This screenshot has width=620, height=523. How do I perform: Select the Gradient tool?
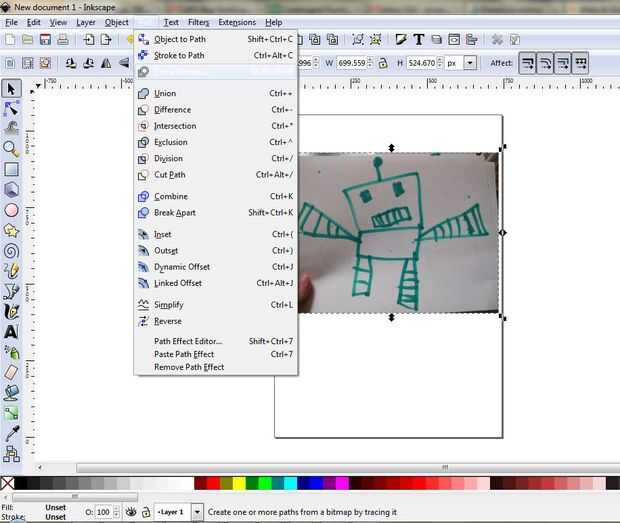point(11,413)
